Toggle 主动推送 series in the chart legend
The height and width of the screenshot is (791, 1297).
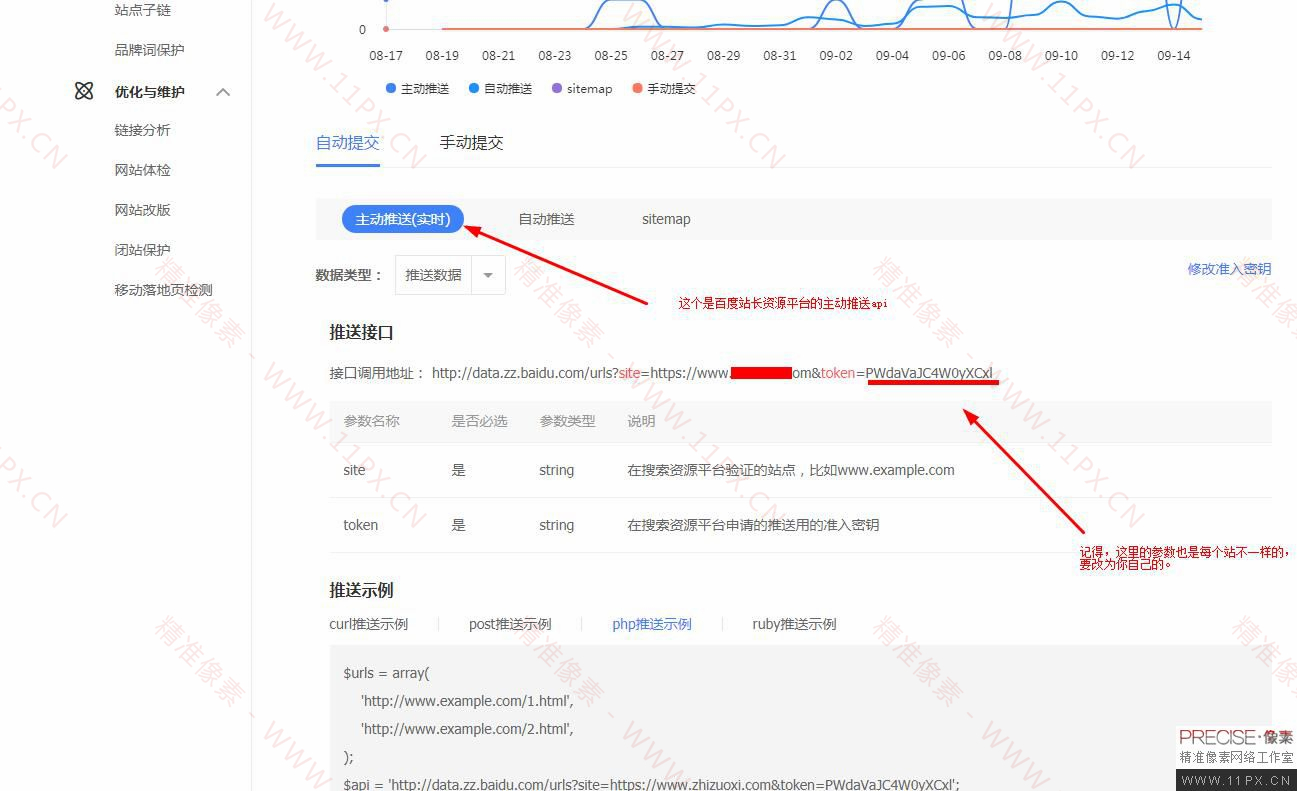(x=417, y=88)
